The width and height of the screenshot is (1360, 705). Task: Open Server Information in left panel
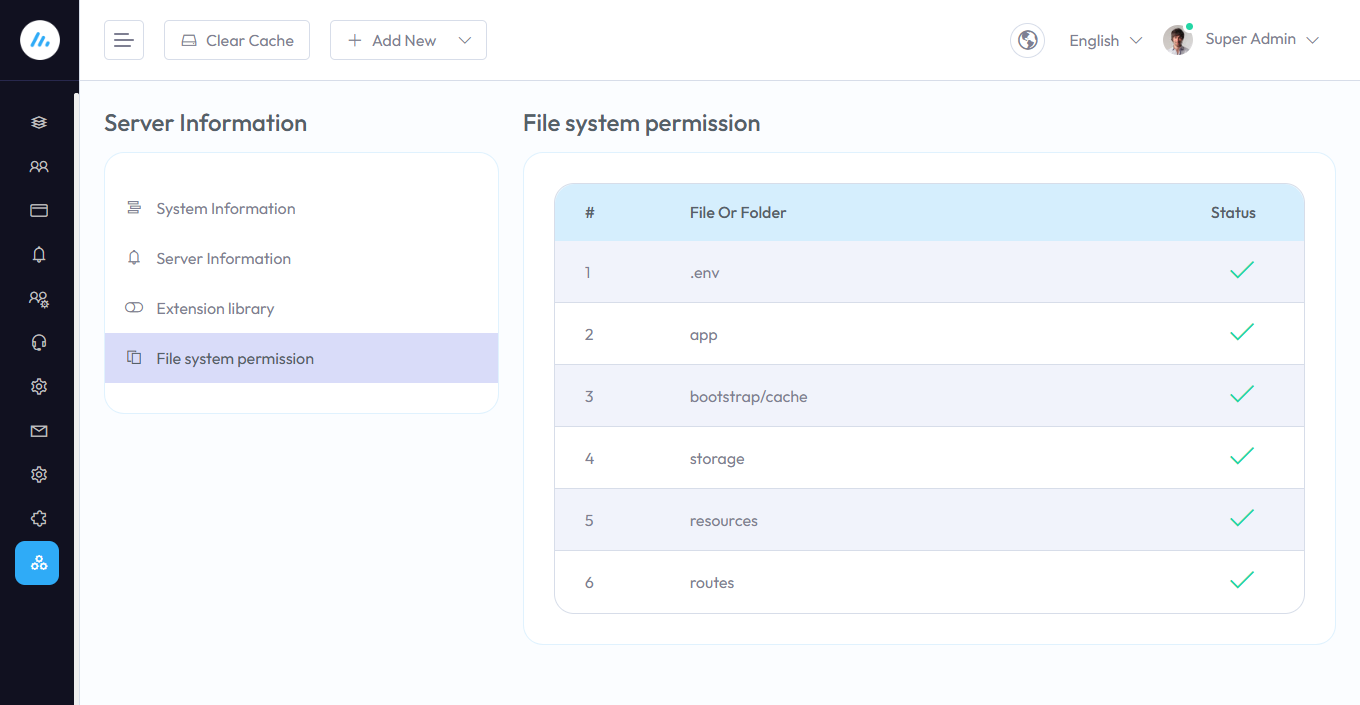point(223,259)
